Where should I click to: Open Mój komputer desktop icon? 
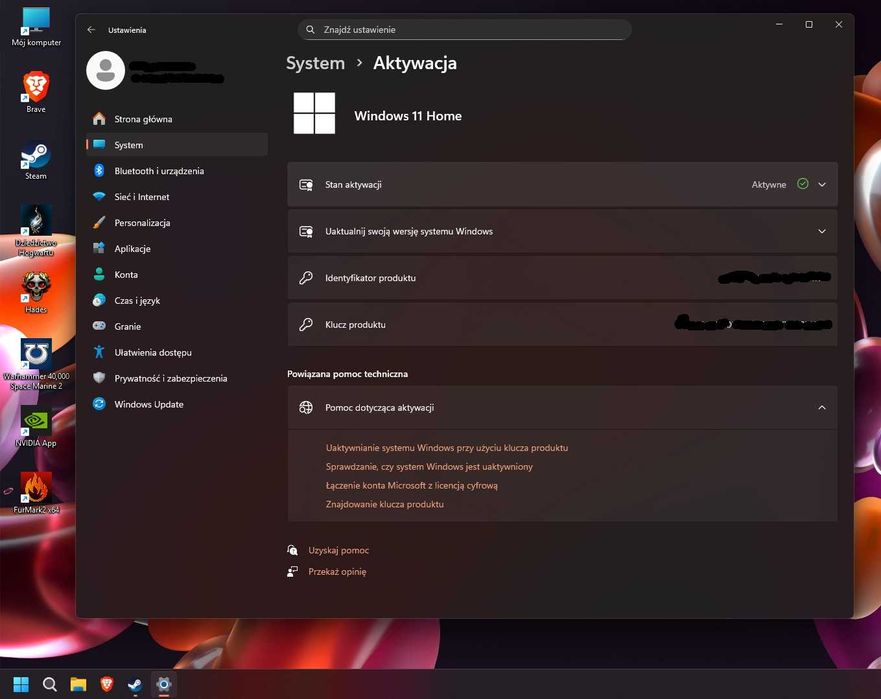click(x=36, y=26)
